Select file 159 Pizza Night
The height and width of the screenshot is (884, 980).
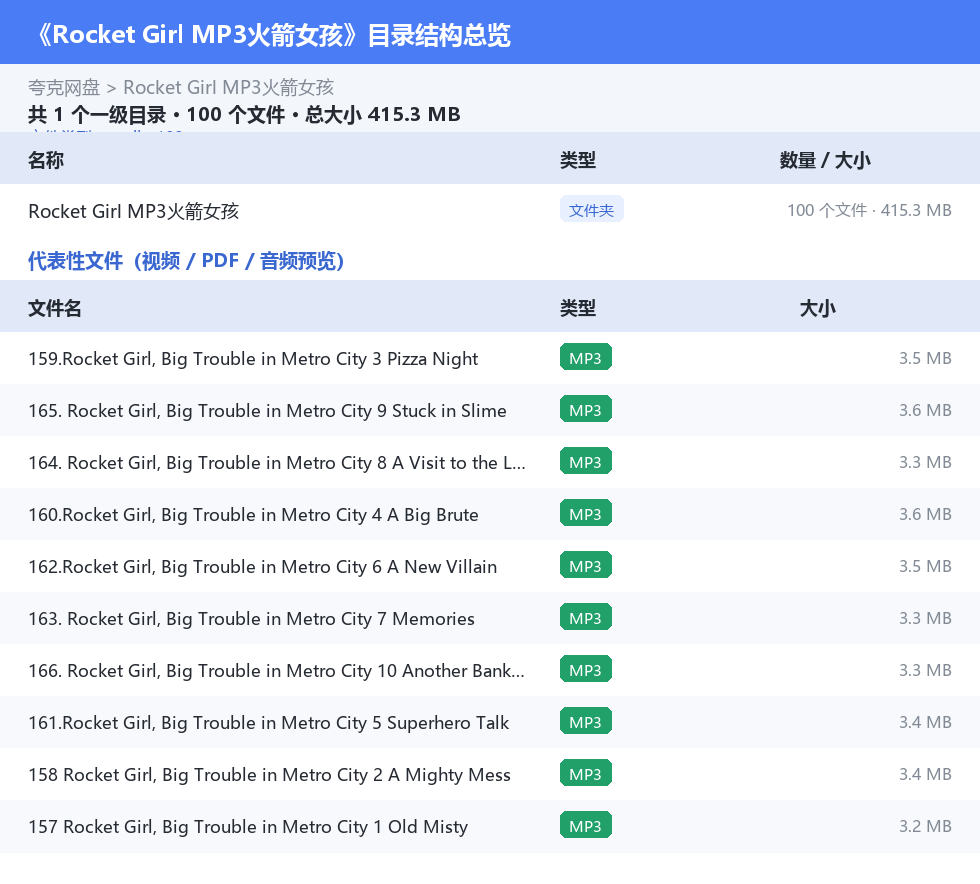pos(253,359)
